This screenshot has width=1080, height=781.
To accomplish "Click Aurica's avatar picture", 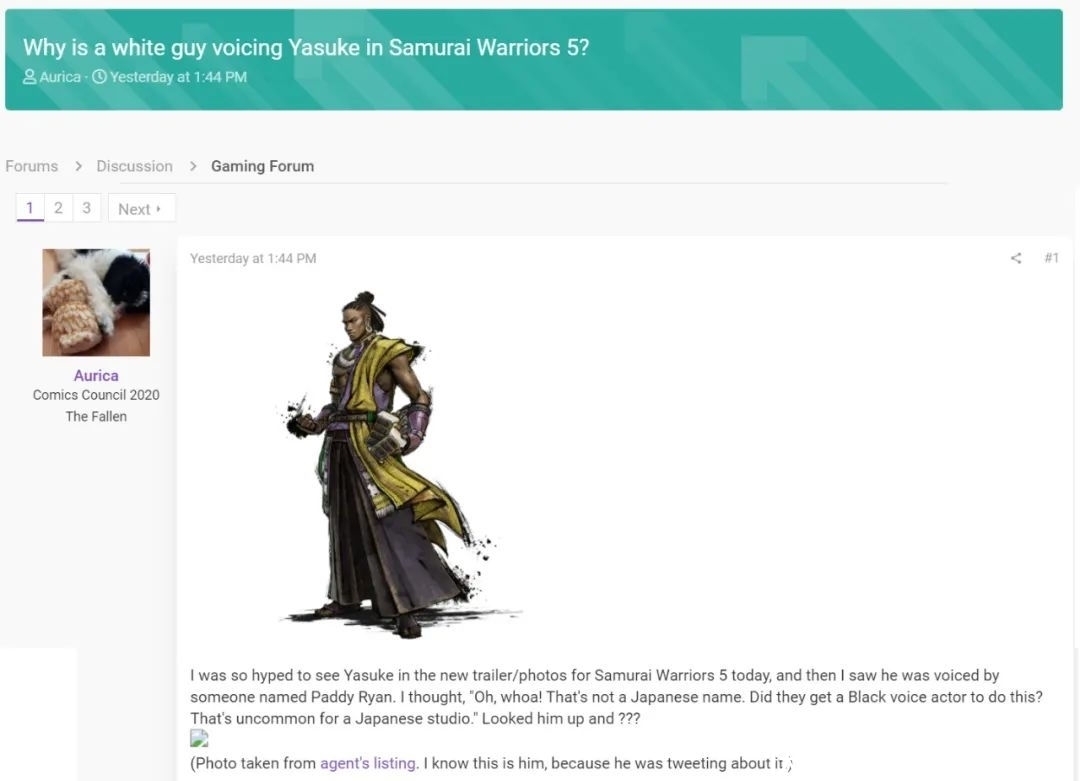I will 96,302.
